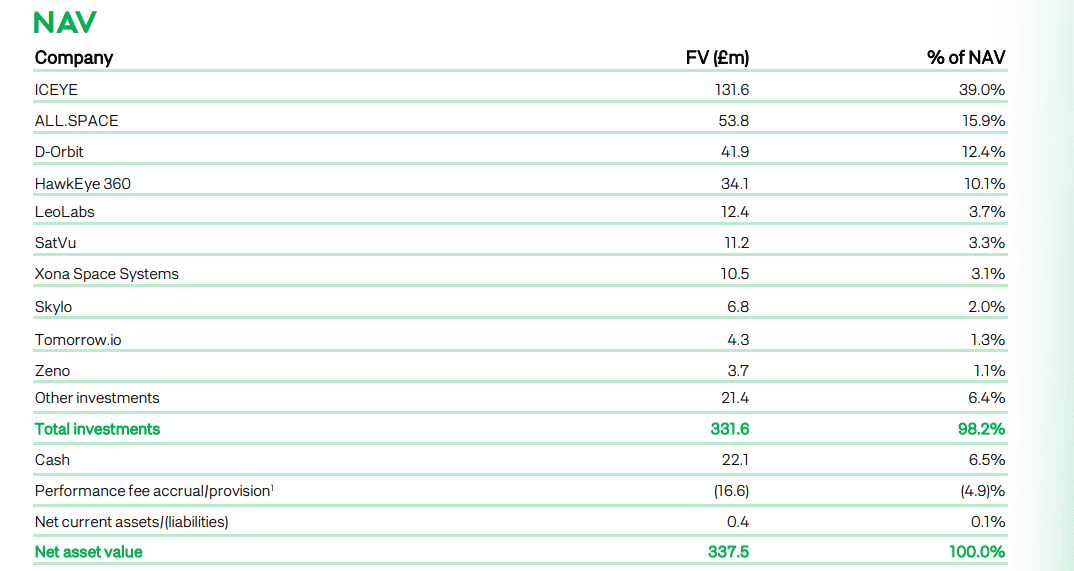Image resolution: width=1074 pixels, height=571 pixels.
Task: Click the D-Orbit company name
Action: (60, 152)
